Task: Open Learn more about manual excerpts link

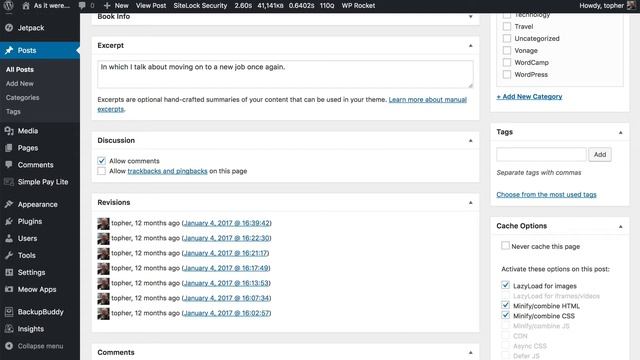Action: pyautogui.click(x=427, y=100)
